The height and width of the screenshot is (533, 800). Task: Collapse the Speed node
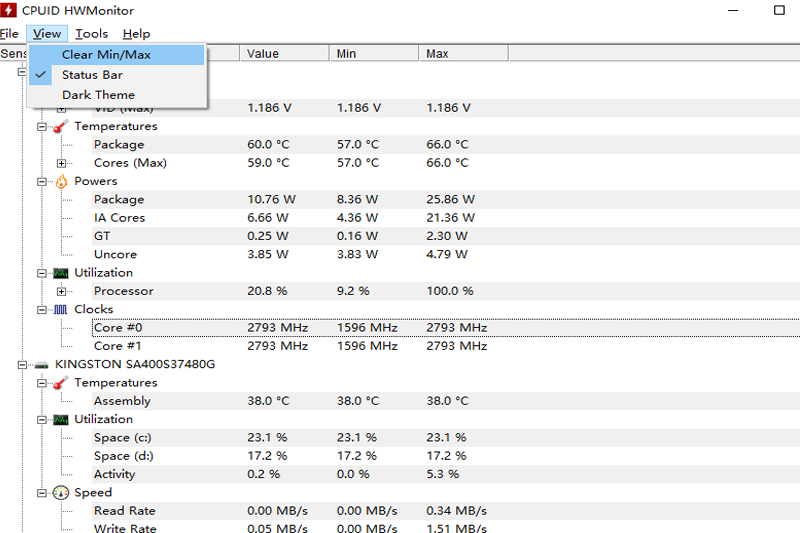click(42, 493)
